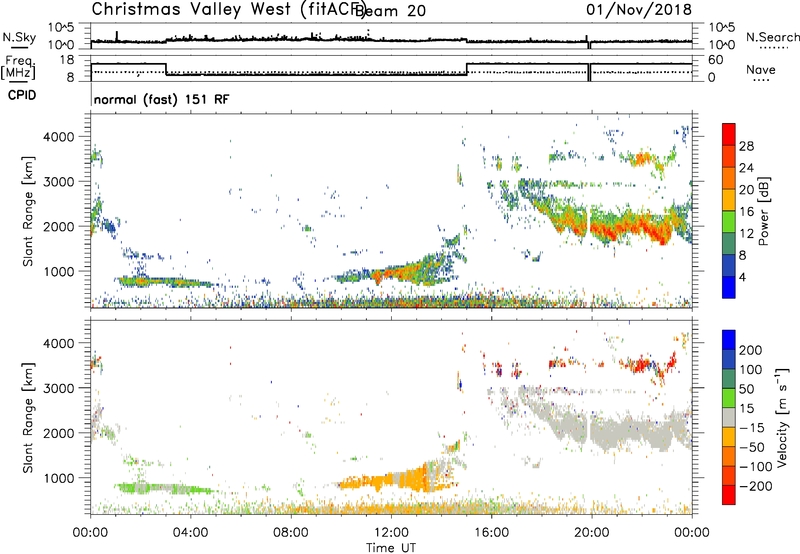Click the '18' tick on the frequency axis
Viewport: 800px width, 554px height.
[x=67, y=60]
